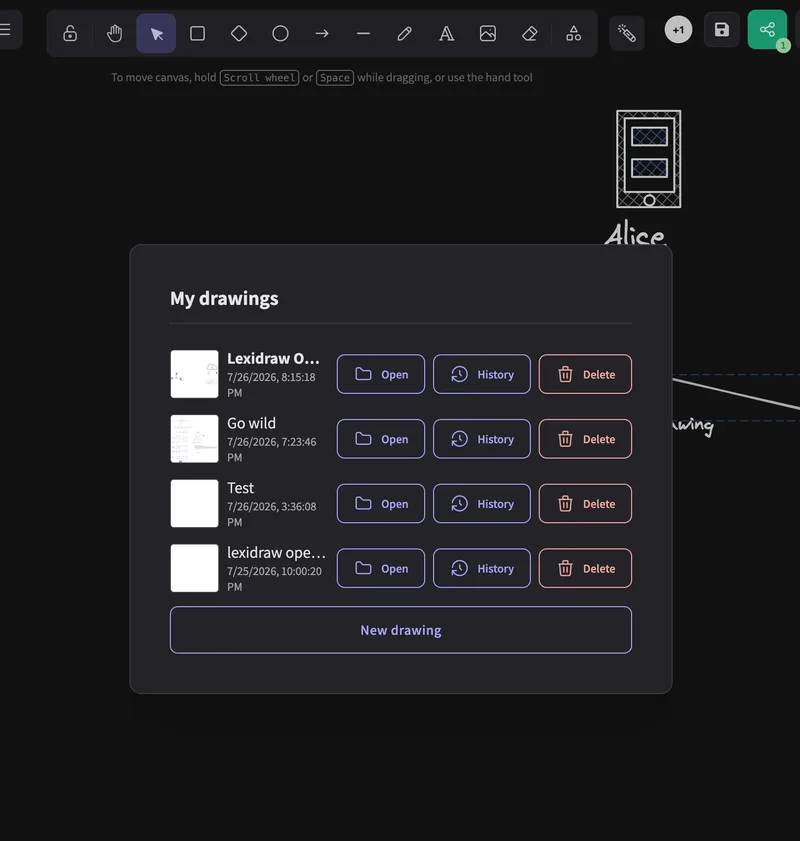
Task: Open the Go wild drawing
Action: tap(381, 439)
